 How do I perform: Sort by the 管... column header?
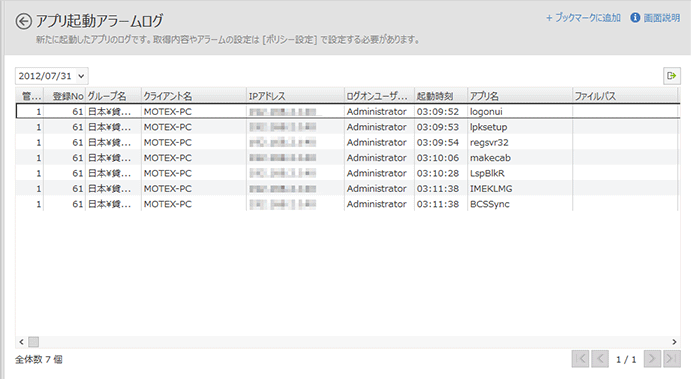[30, 96]
